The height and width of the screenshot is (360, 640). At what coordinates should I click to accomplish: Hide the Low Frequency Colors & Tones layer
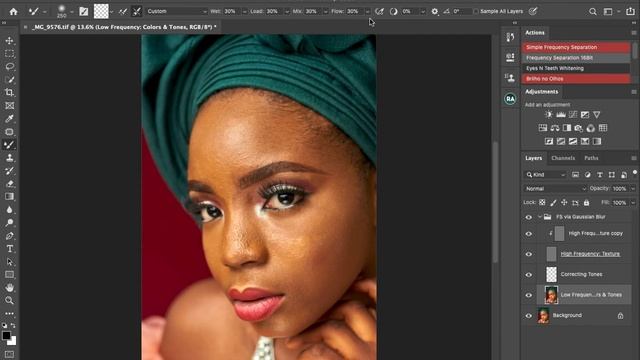click(529, 295)
